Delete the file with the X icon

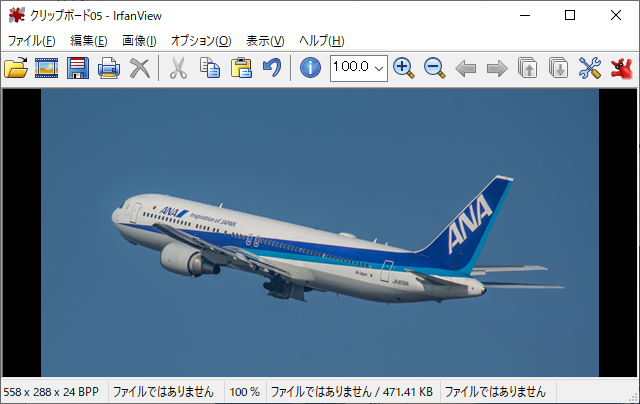140,68
